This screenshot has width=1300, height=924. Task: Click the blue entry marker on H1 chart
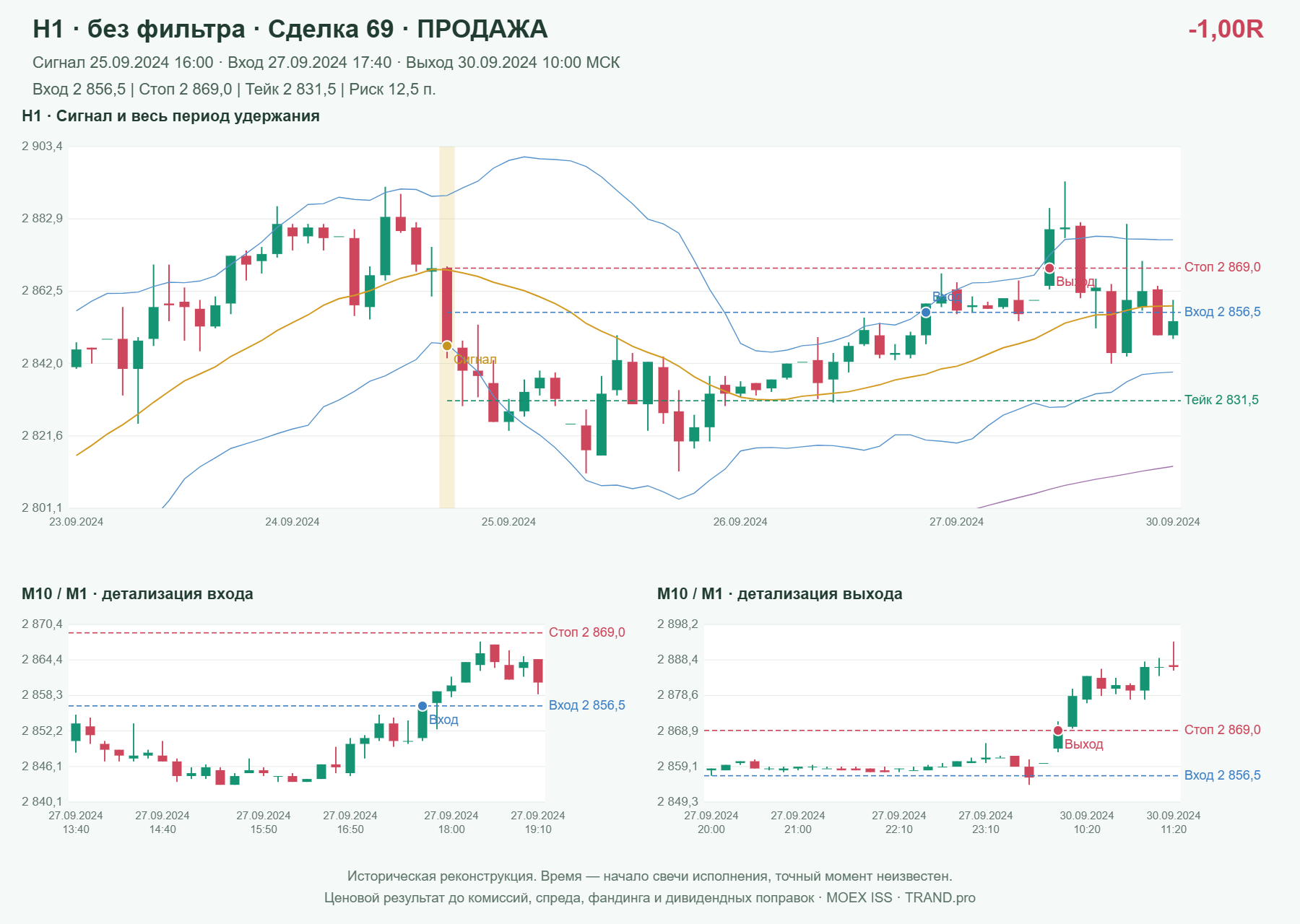[x=926, y=313]
